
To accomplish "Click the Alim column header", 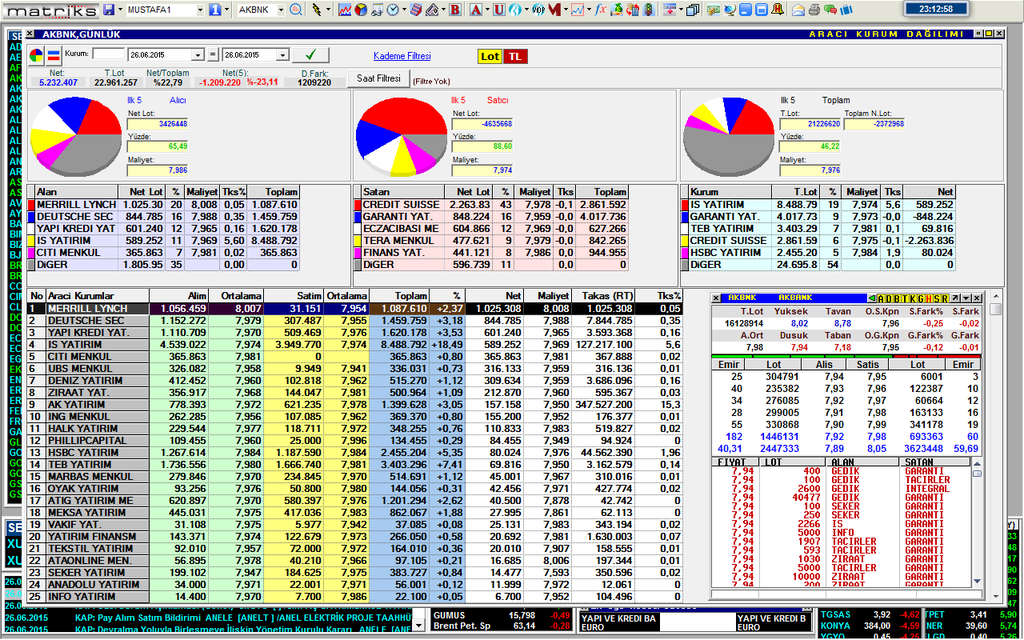I will [191, 296].
